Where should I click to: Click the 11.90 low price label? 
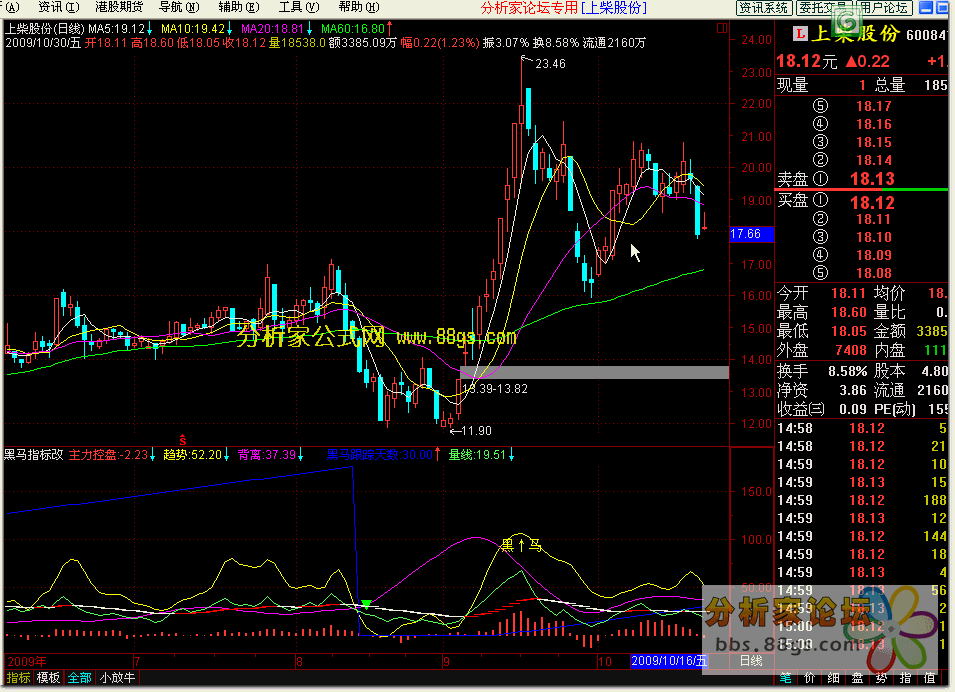(476, 431)
